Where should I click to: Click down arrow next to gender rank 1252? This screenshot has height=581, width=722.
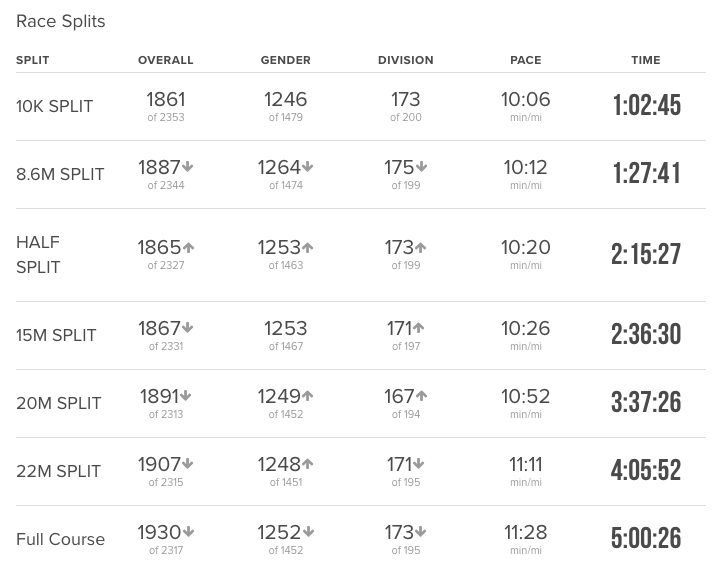point(308,533)
